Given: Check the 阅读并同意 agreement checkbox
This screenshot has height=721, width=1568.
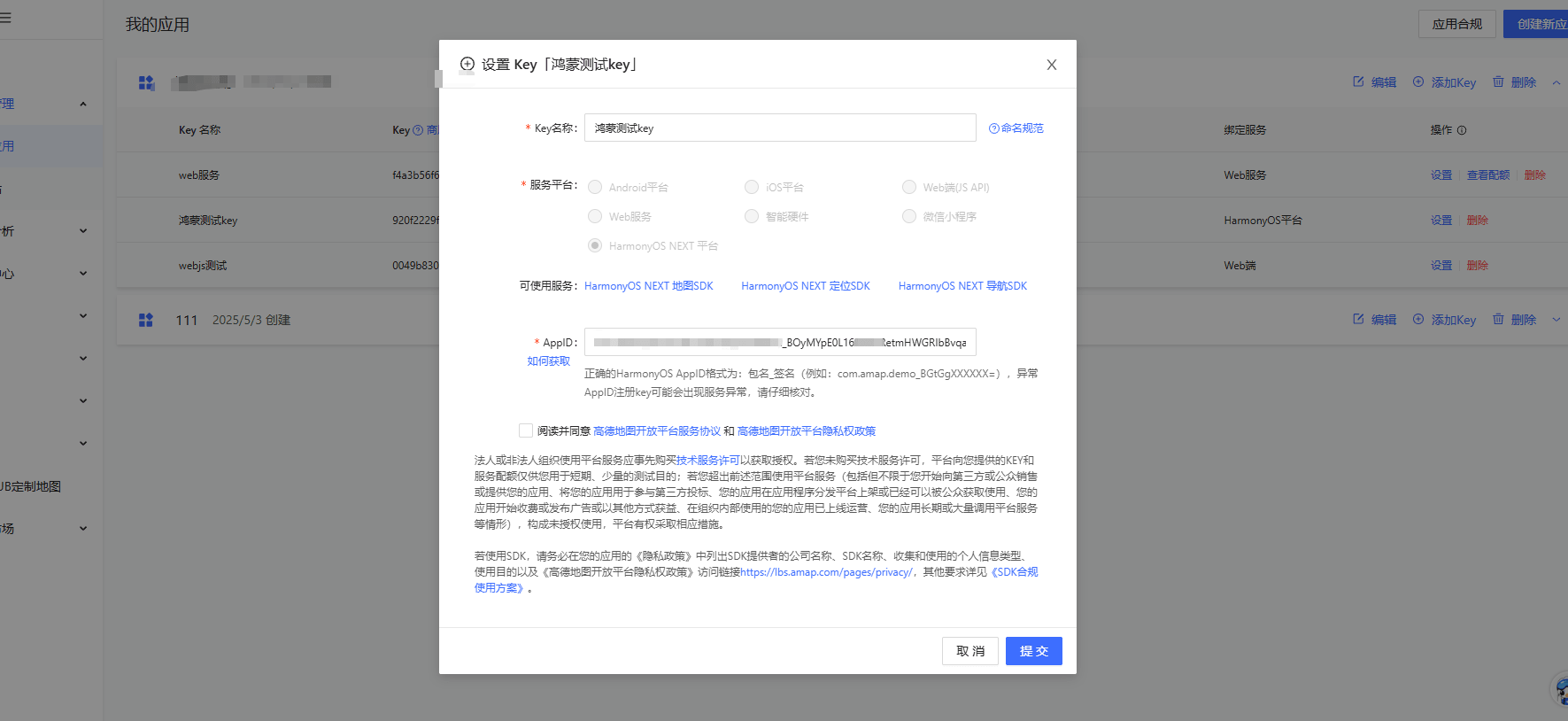Looking at the screenshot, I should (x=526, y=430).
